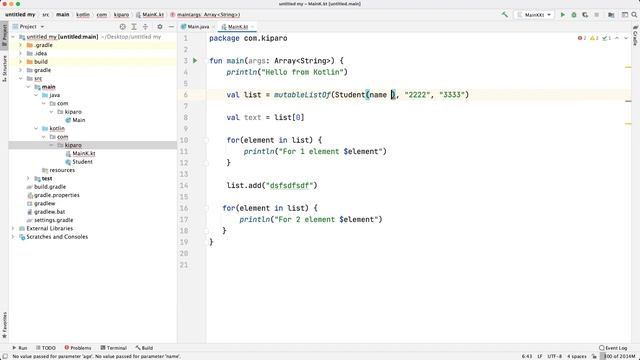
Task: Expand External Libraries node
Action: 13,229
